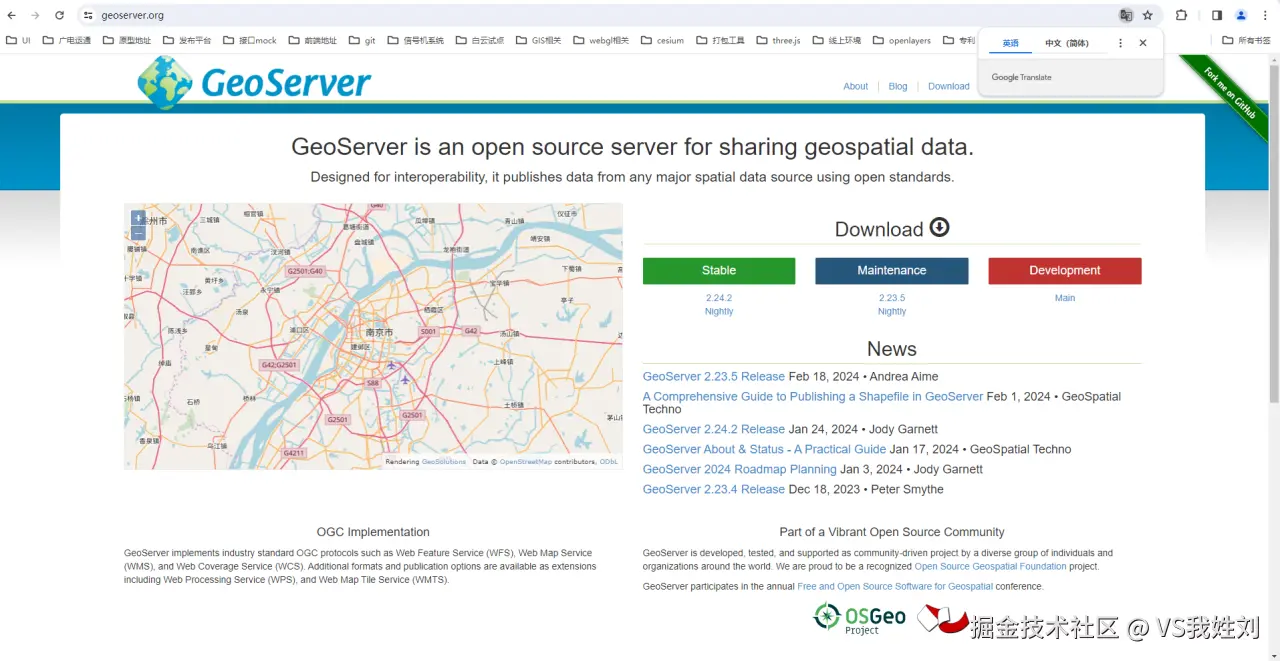Open the Main link under Development
This screenshot has height=661, width=1280.
pyautogui.click(x=1065, y=298)
